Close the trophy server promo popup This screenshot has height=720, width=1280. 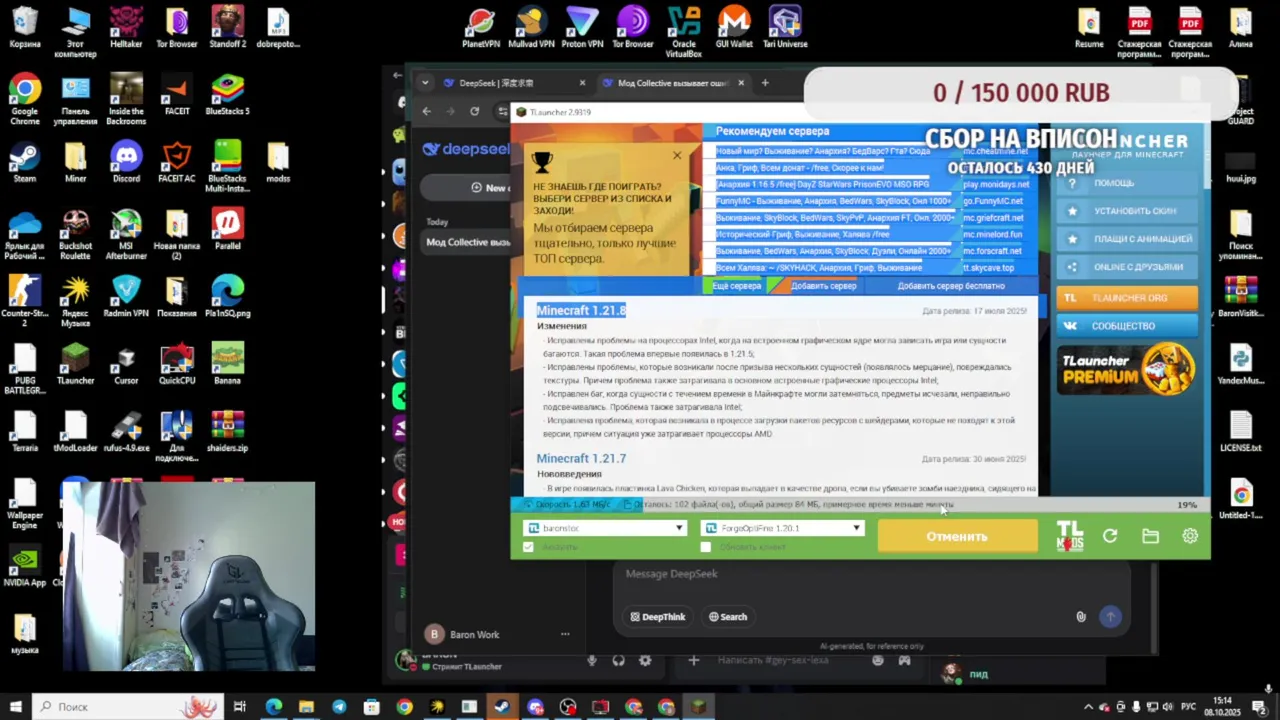(x=677, y=155)
